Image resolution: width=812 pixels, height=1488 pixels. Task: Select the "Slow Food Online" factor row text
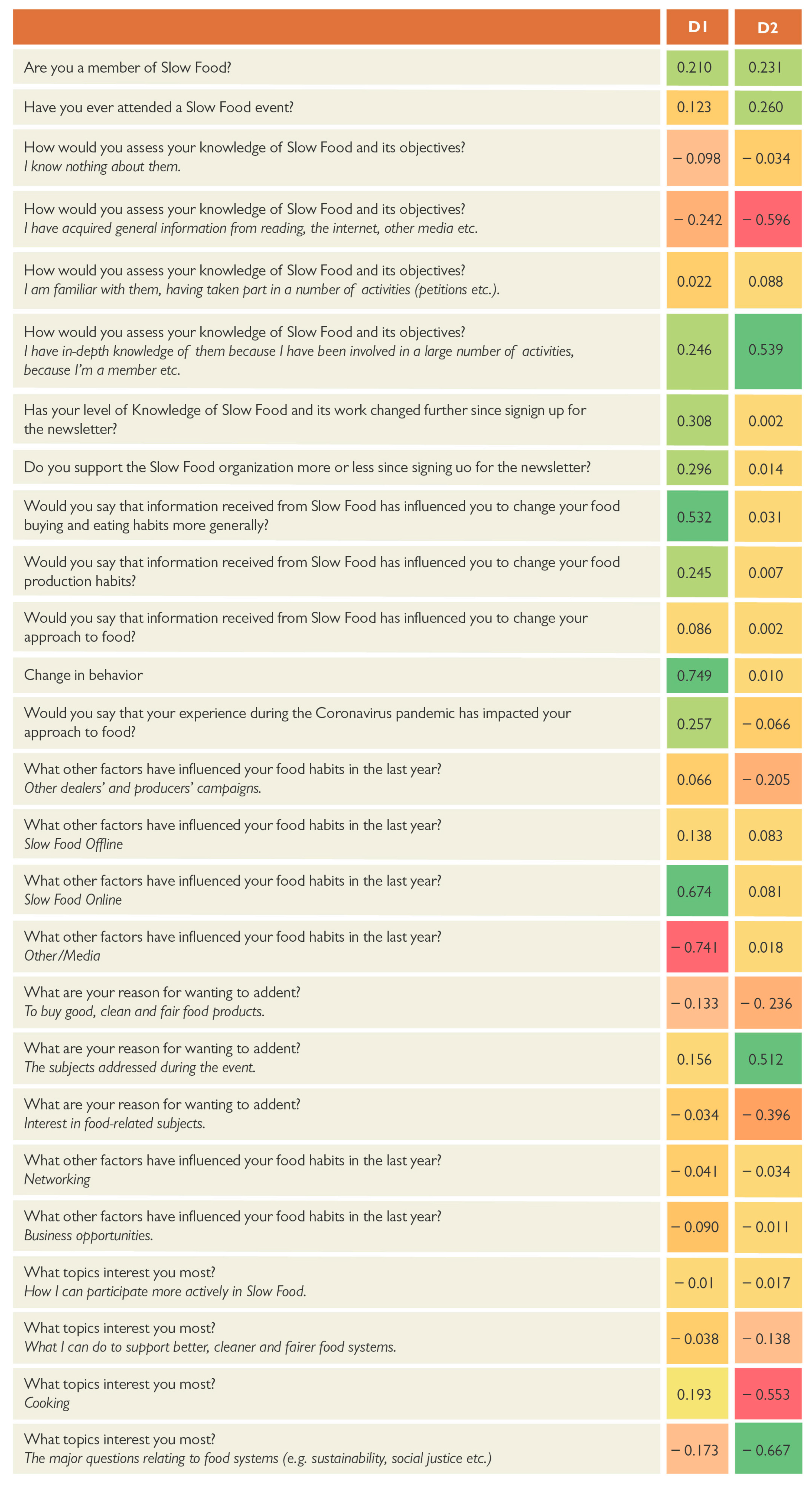pyautogui.click(x=73, y=899)
